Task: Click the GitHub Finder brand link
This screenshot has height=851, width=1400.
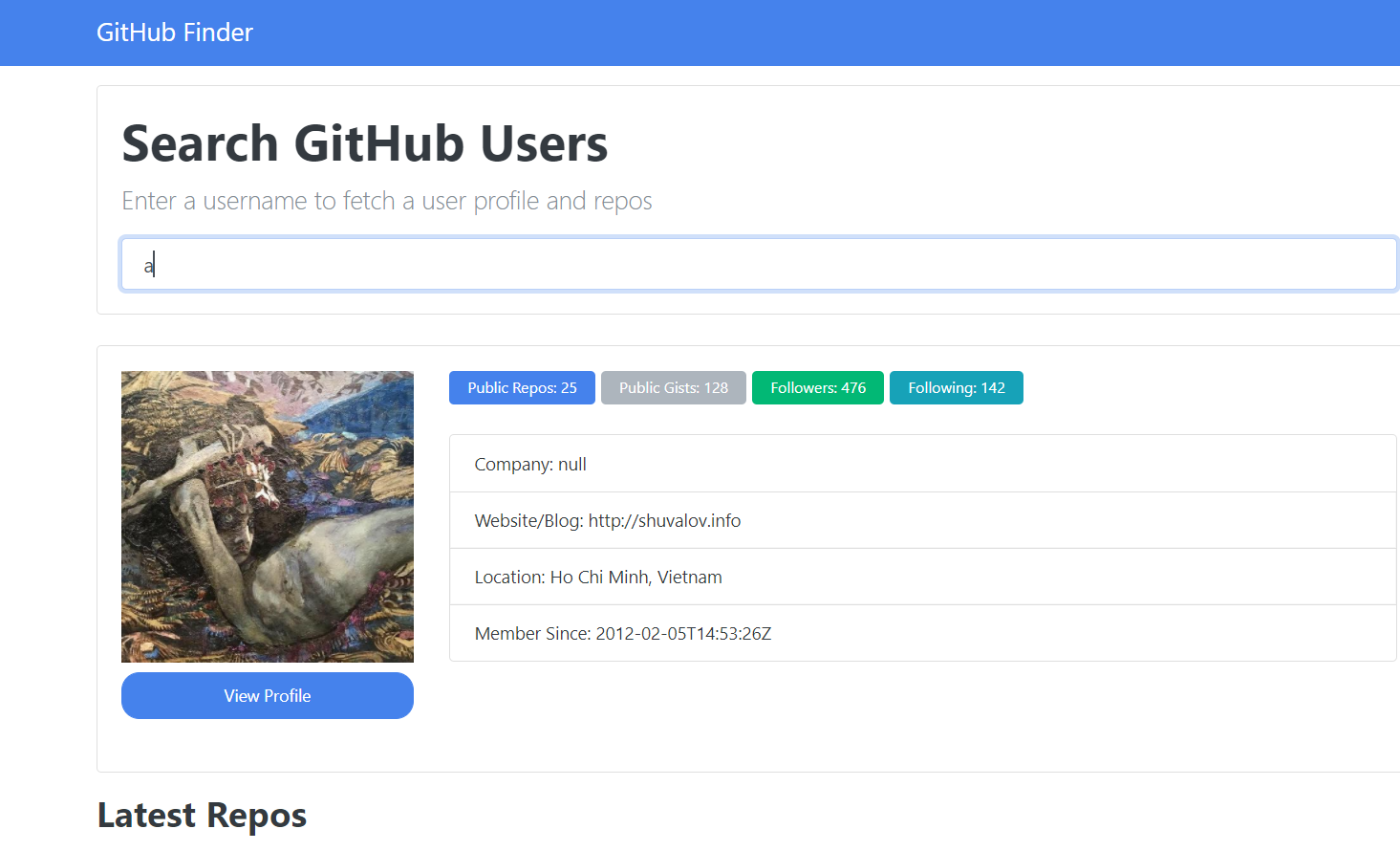Action: click(x=174, y=32)
